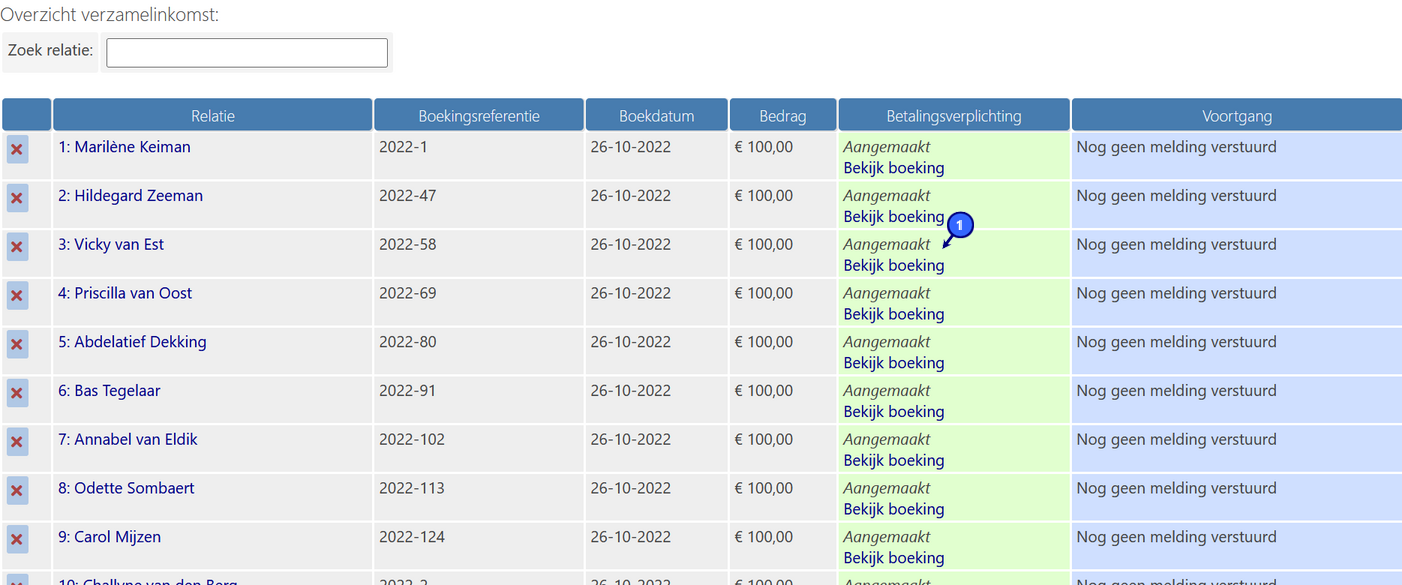Open Bekijk boeking for Odette Sombaert

(x=893, y=509)
